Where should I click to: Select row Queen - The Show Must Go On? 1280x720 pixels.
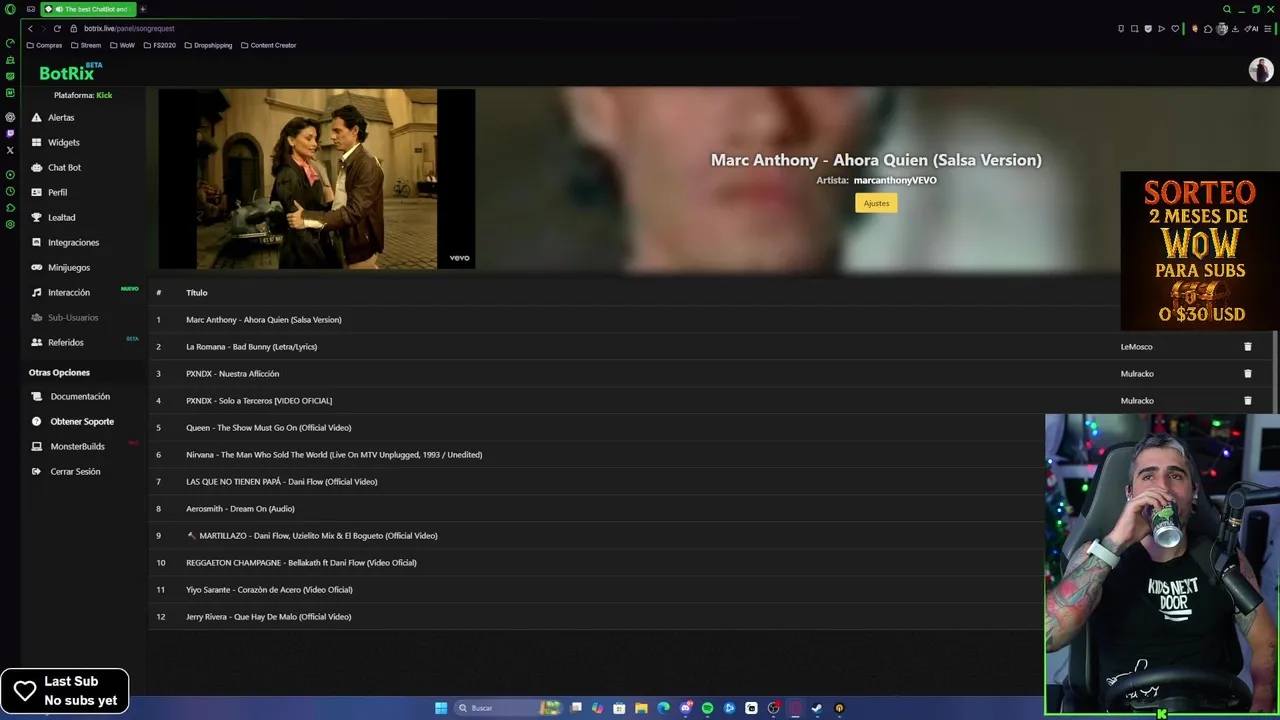click(x=596, y=428)
